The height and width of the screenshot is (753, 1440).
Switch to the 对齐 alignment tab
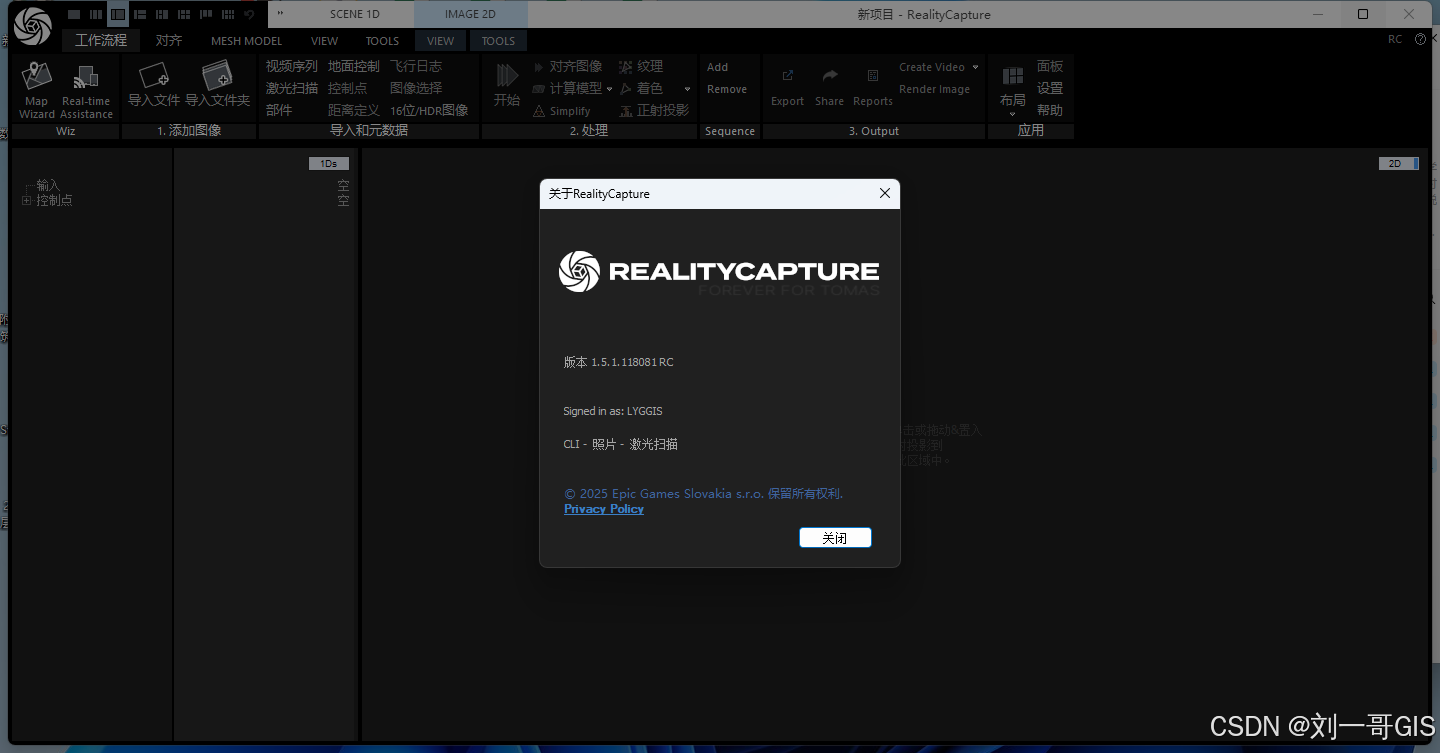[x=169, y=40]
